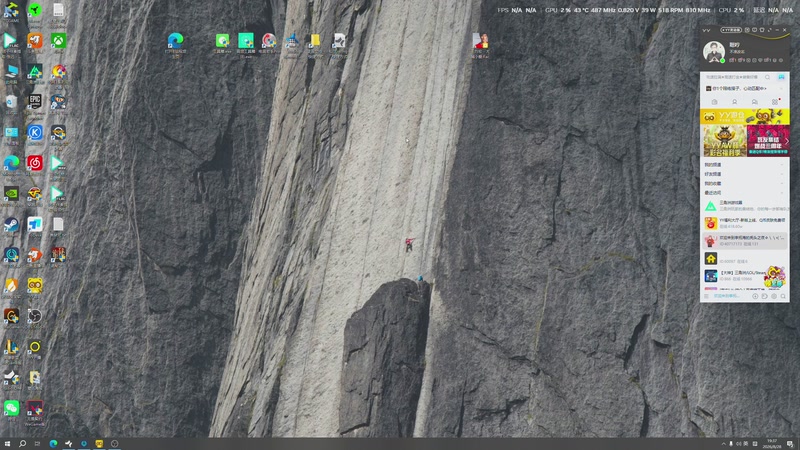
Task: Open the Kugou Music blue K icon
Action: point(35,132)
